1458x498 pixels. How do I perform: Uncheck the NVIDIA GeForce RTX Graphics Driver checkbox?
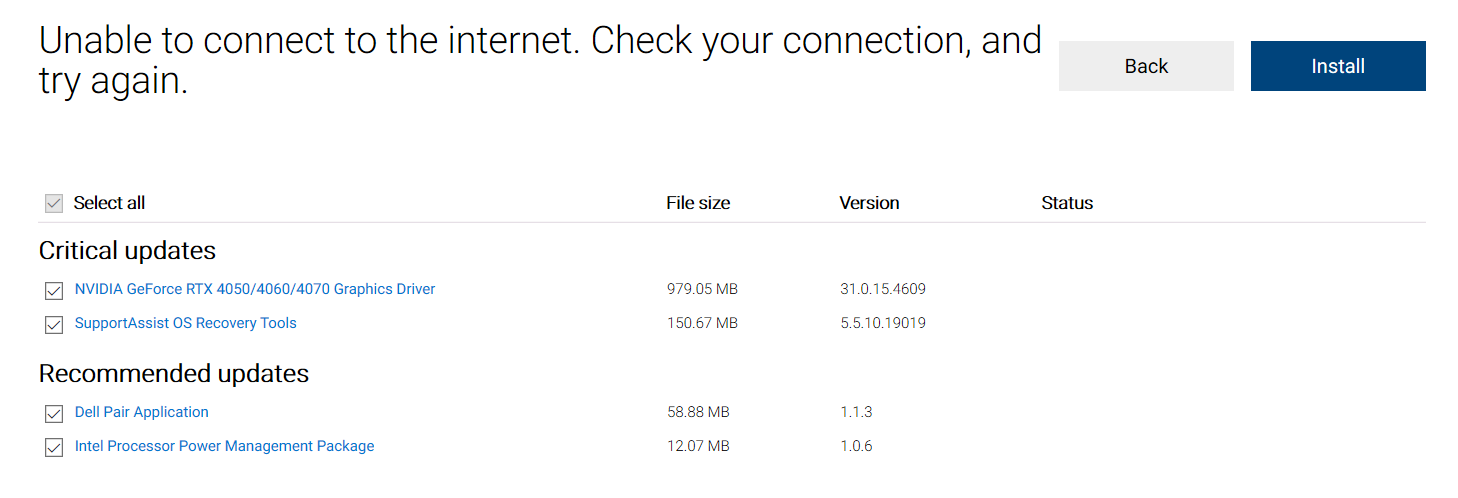coord(54,291)
